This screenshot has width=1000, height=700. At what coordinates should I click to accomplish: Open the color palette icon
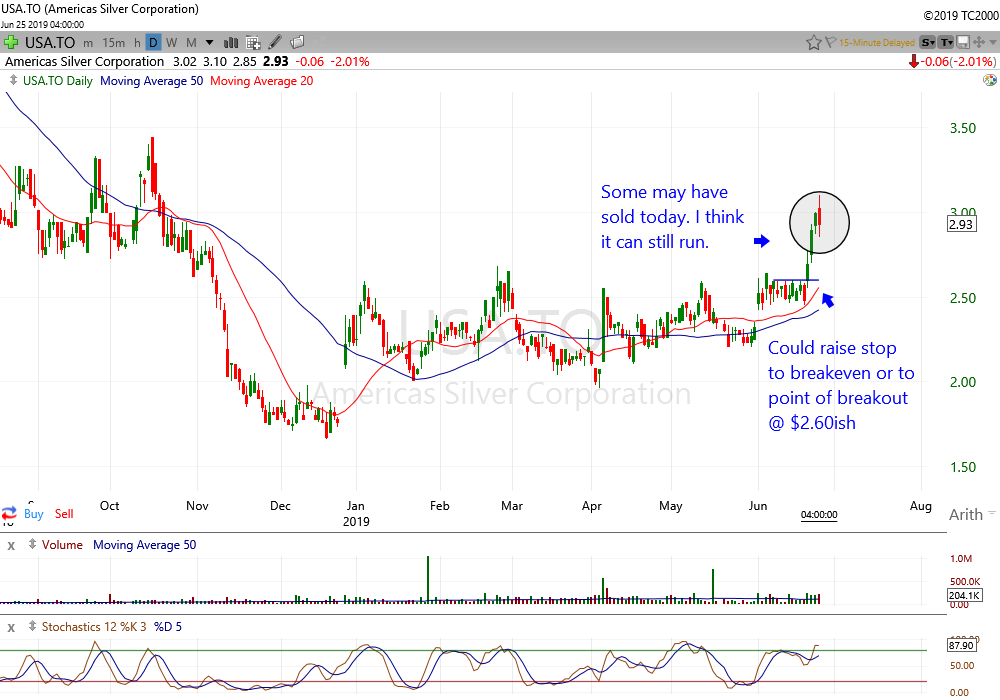[x=990, y=80]
